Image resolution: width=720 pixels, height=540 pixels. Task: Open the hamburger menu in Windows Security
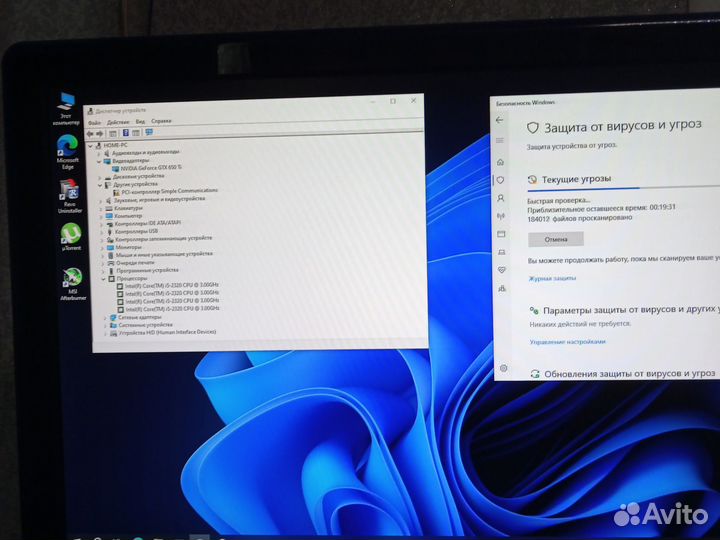(x=500, y=140)
